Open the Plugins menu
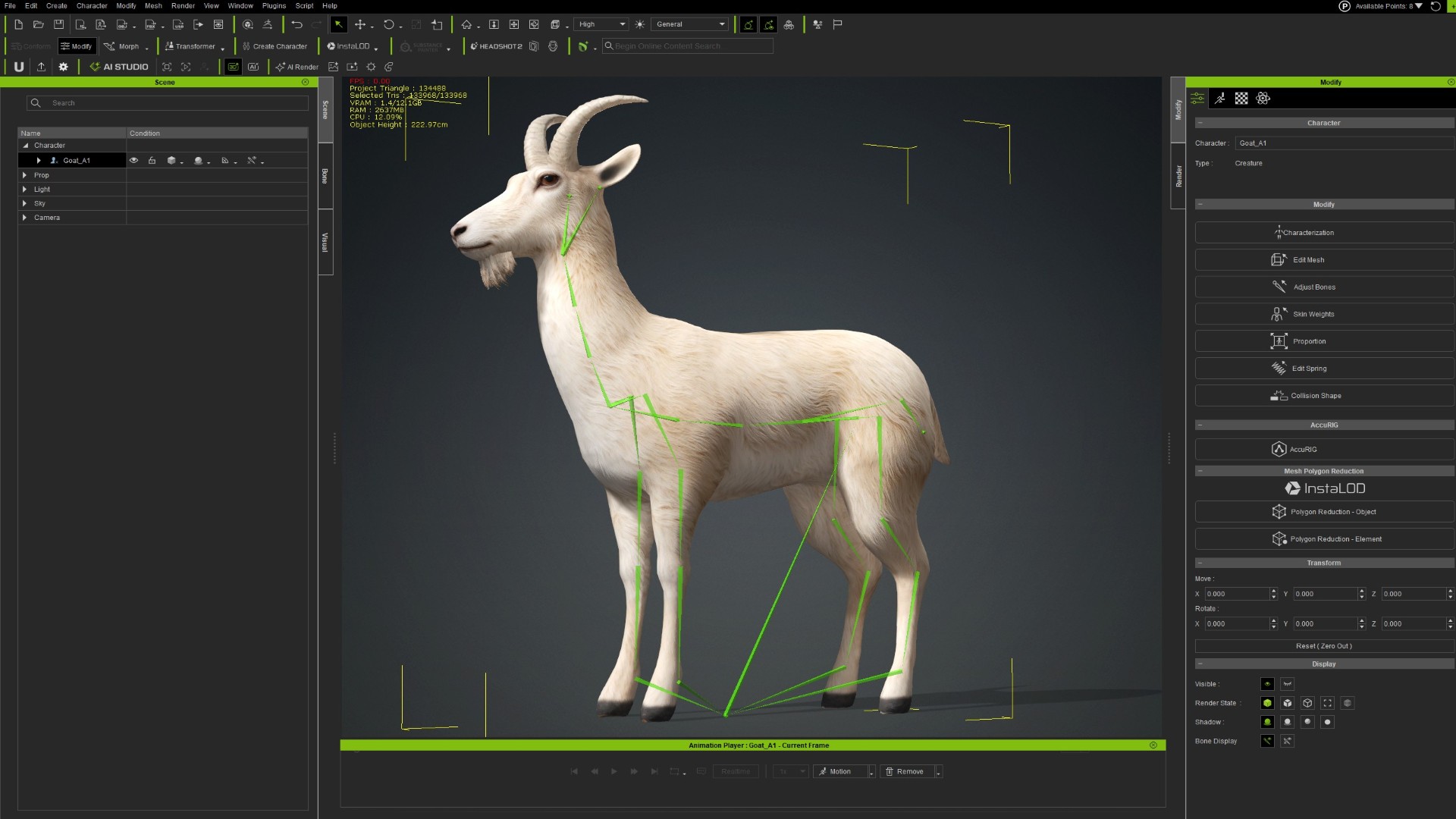Image resolution: width=1456 pixels, height=819 pixels. click(274, 5)
